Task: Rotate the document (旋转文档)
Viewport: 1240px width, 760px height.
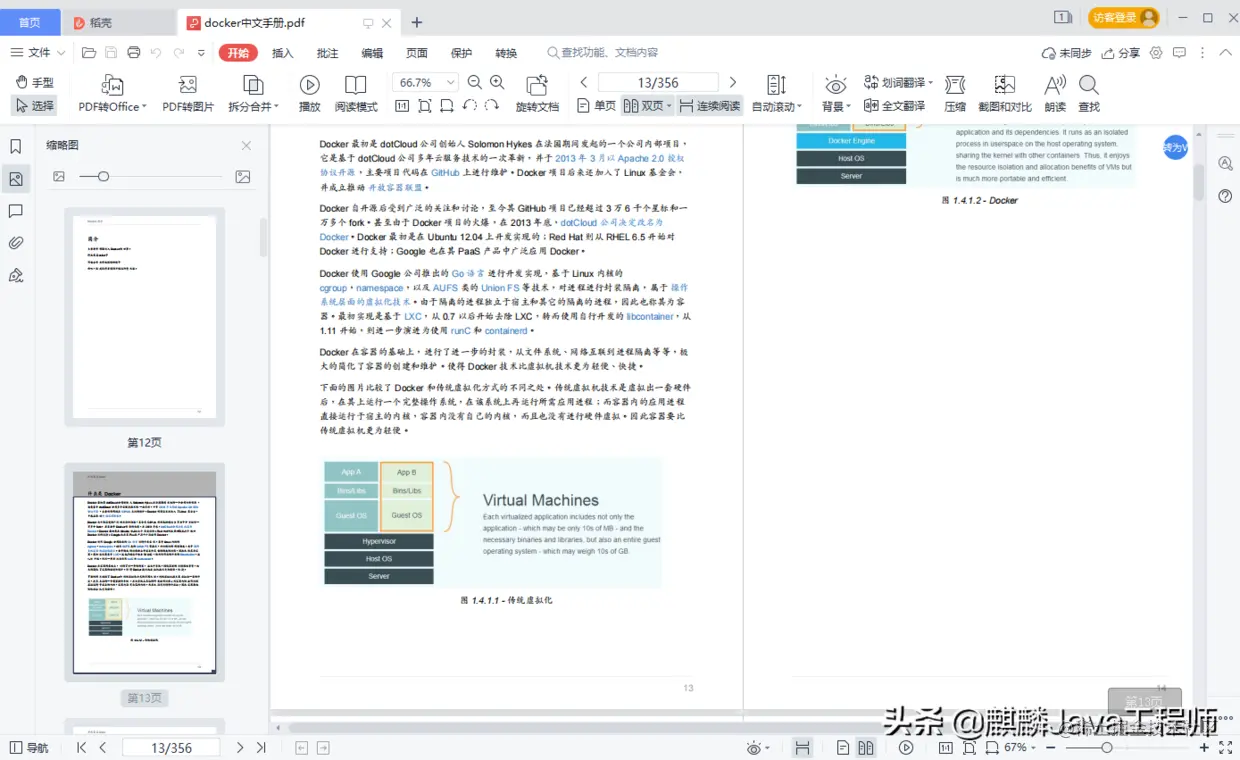Action: 538,93
